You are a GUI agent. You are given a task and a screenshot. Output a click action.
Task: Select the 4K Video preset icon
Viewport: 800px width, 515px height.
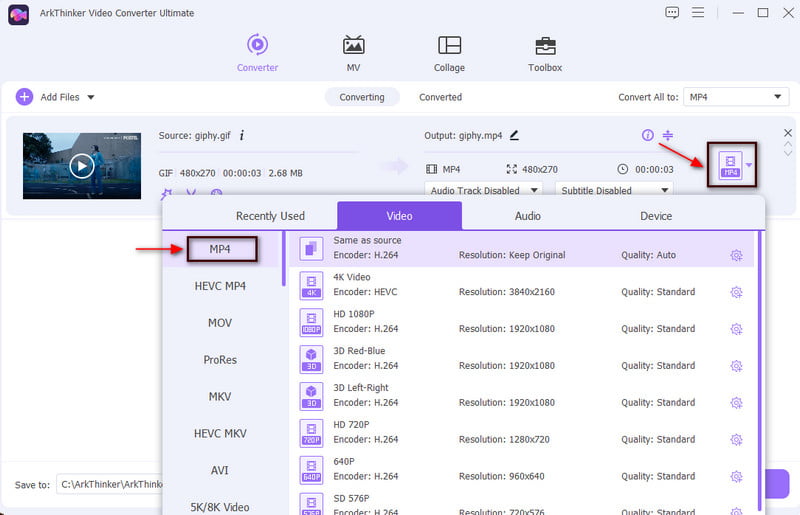(311, 285)
